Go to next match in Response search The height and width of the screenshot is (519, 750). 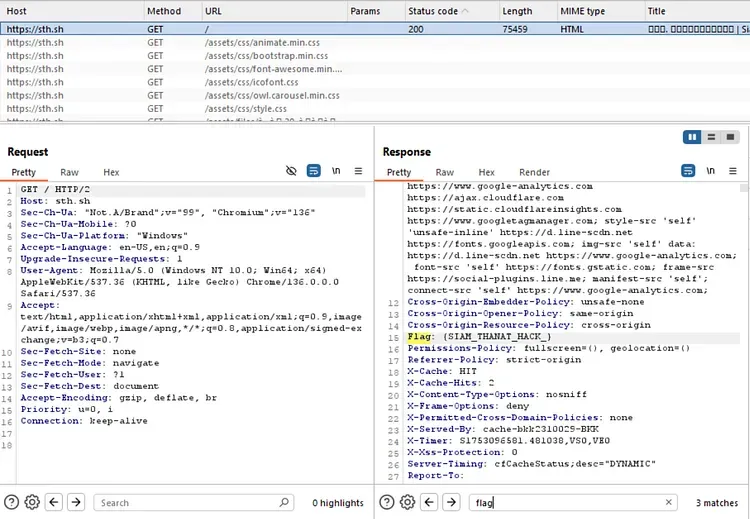451,502
